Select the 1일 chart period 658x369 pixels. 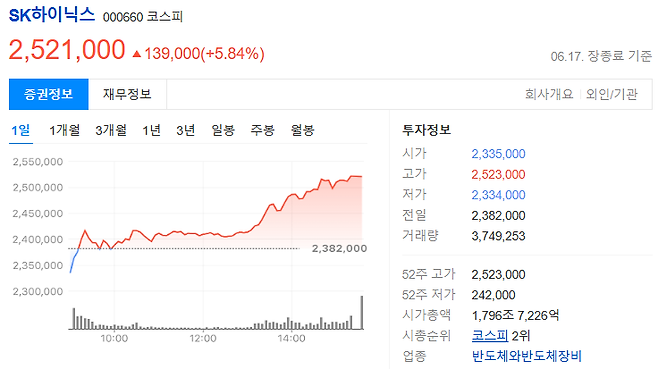(x=21, y=131)
